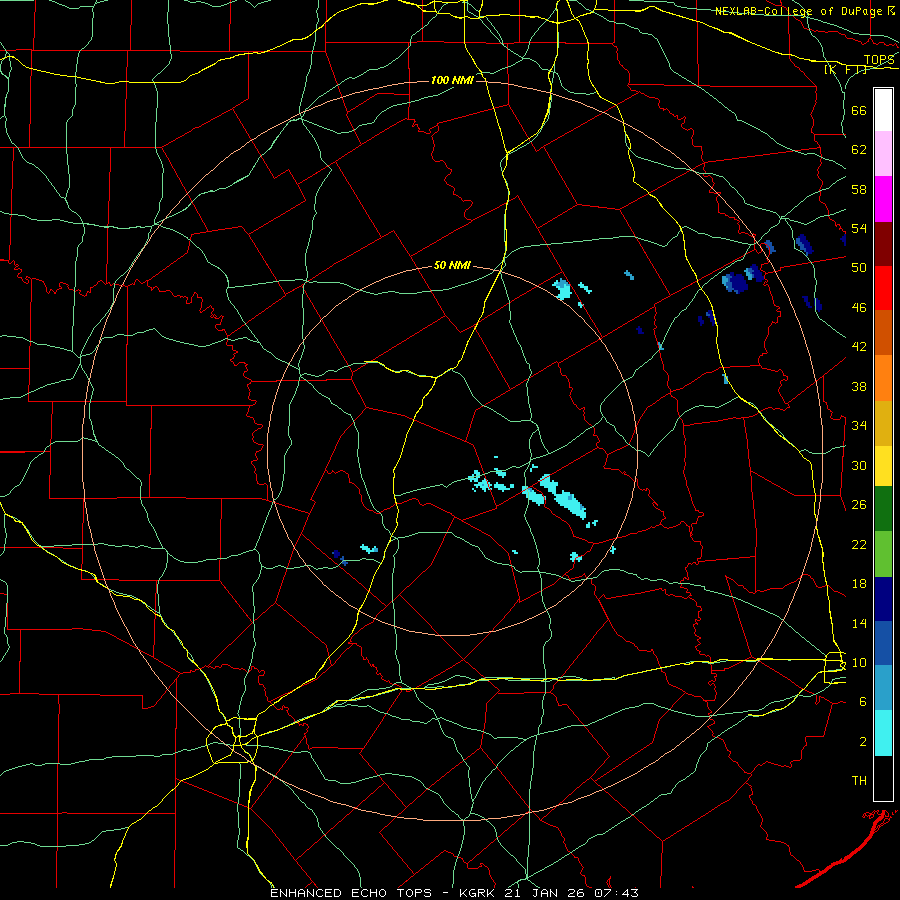The width and height of the screenshot is (900, 900).
Task: Click the 'ENHANCED ECHO TOPS' product title
Action: tap(351, 893)
